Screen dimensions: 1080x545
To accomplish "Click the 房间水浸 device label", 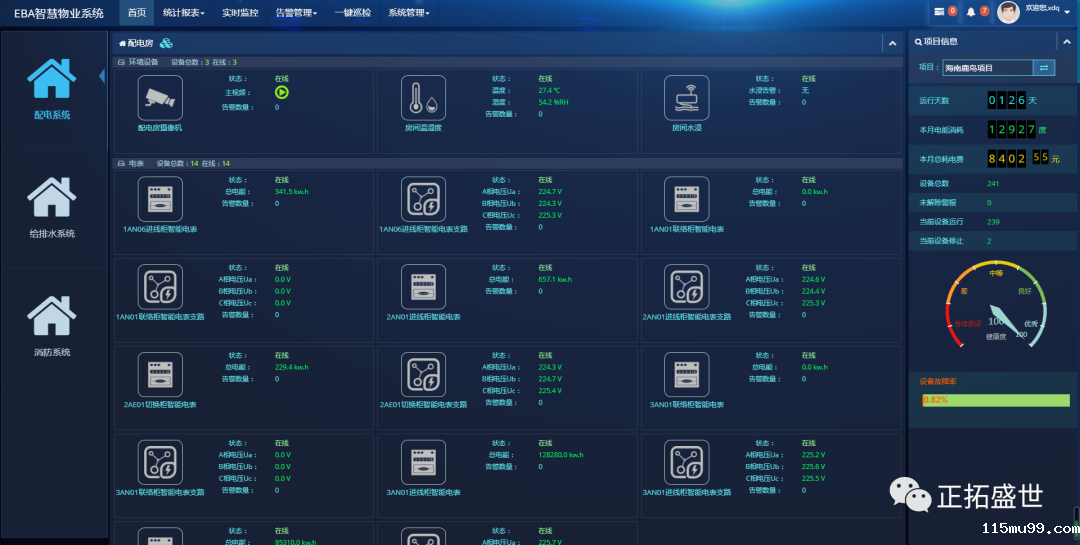I will 687,127.
